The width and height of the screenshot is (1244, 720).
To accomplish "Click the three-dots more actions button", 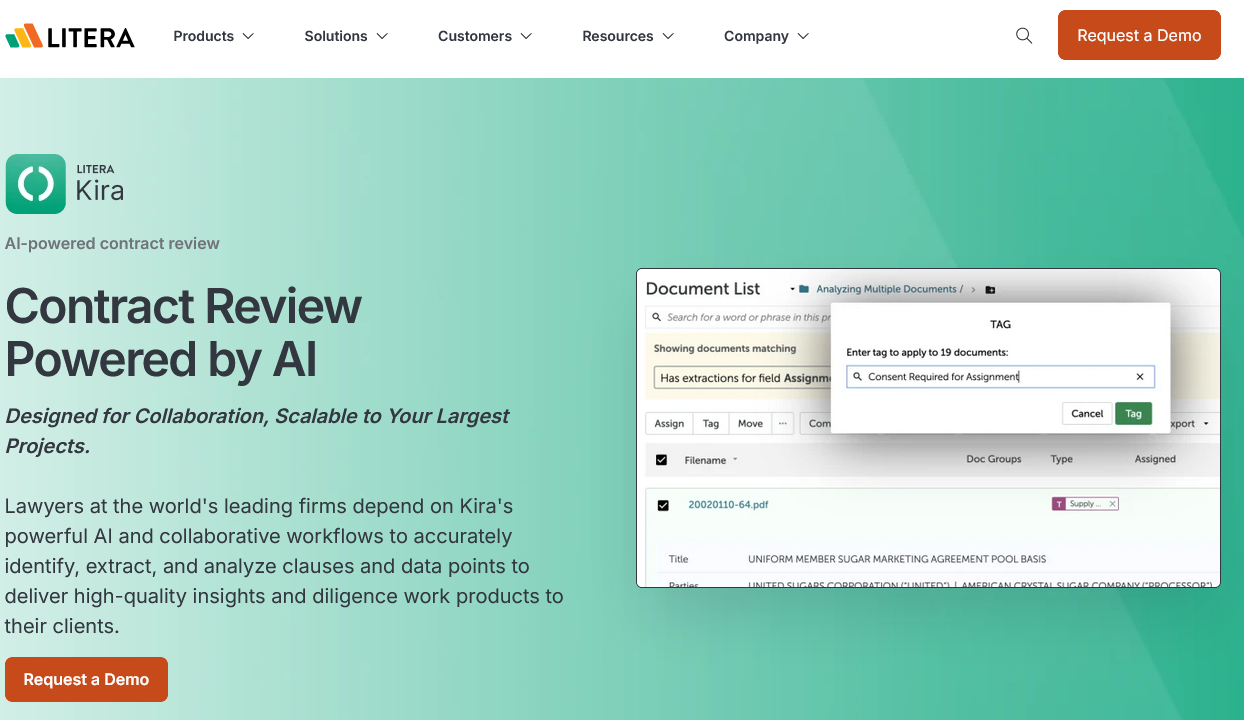I will [x=783, y=424].
